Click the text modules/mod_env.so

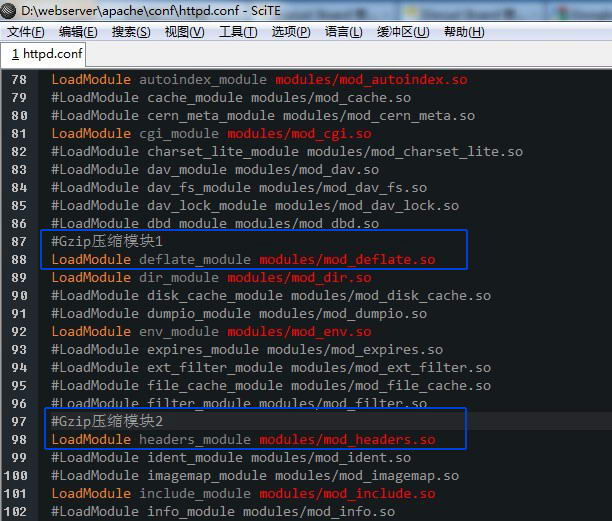coord(299,332)
